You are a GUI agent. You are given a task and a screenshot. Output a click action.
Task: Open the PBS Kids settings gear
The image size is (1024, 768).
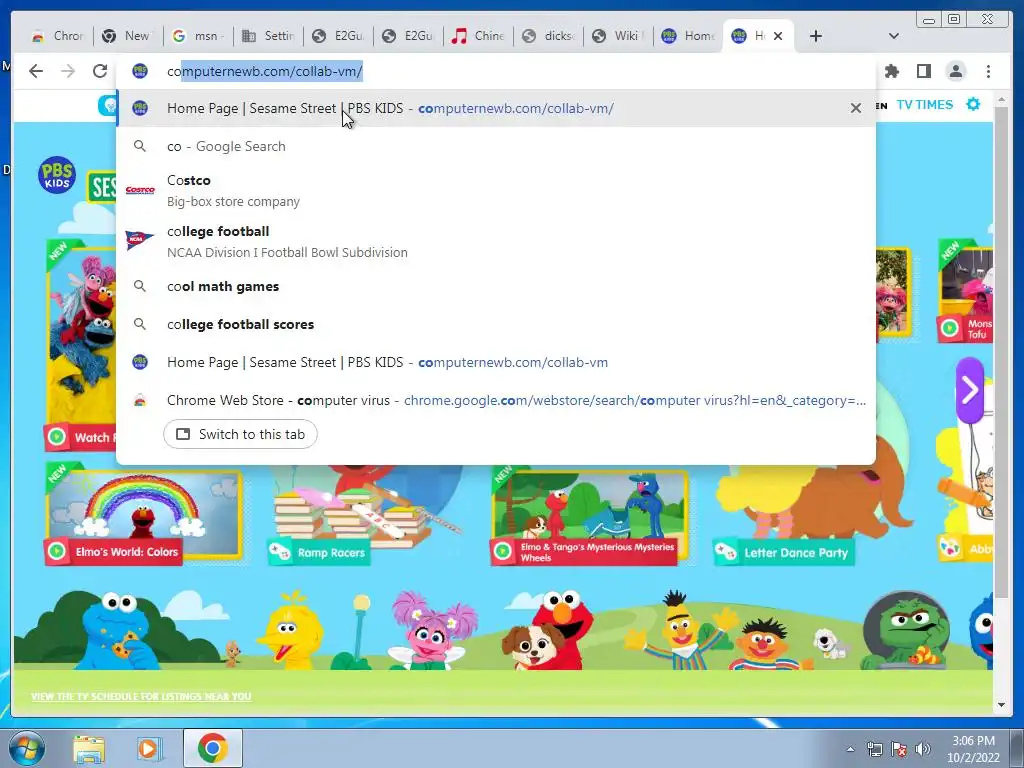973,104
